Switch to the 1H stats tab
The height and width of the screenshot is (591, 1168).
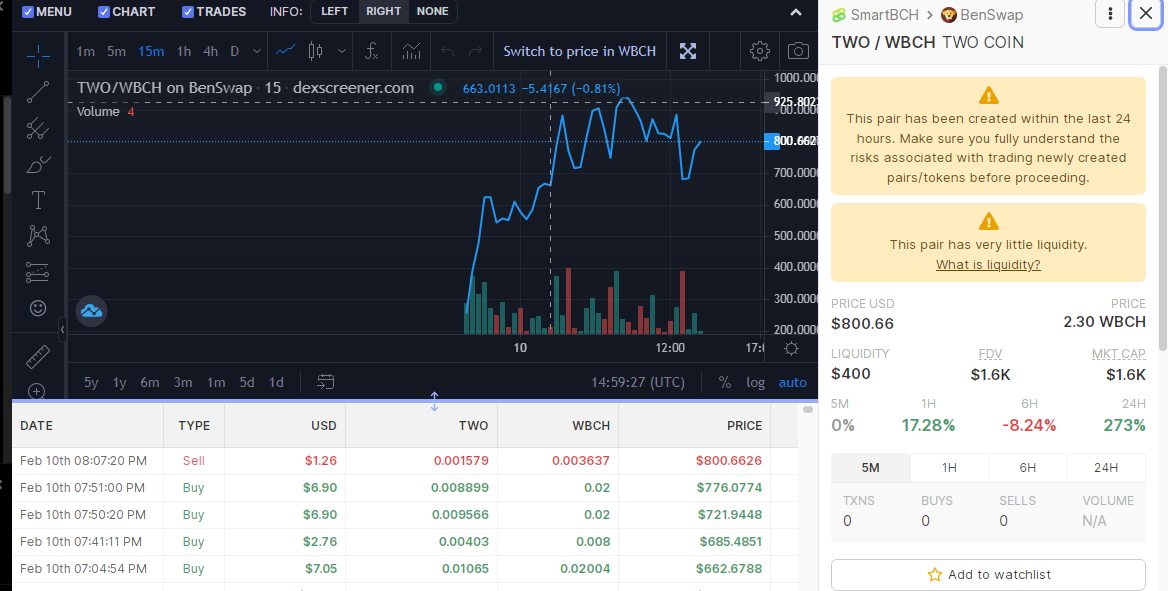949,467
